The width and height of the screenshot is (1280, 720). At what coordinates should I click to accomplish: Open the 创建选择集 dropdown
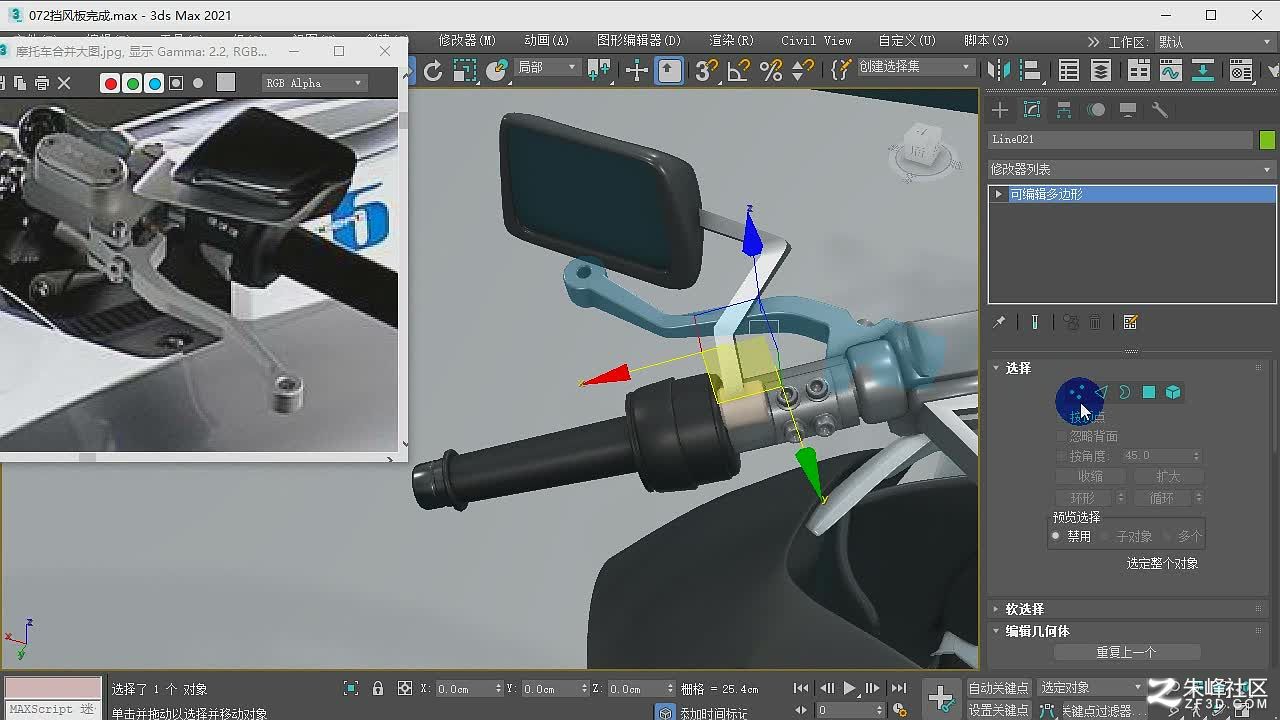click(915, 67)
